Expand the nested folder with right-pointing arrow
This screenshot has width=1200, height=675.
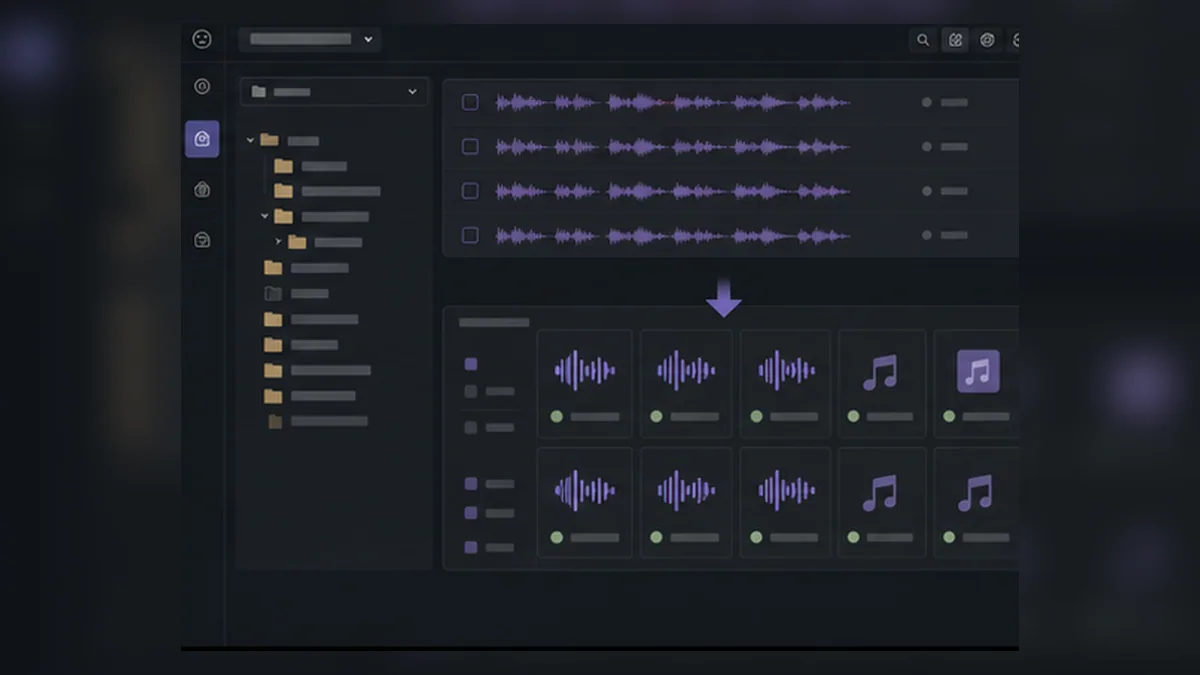279,242
